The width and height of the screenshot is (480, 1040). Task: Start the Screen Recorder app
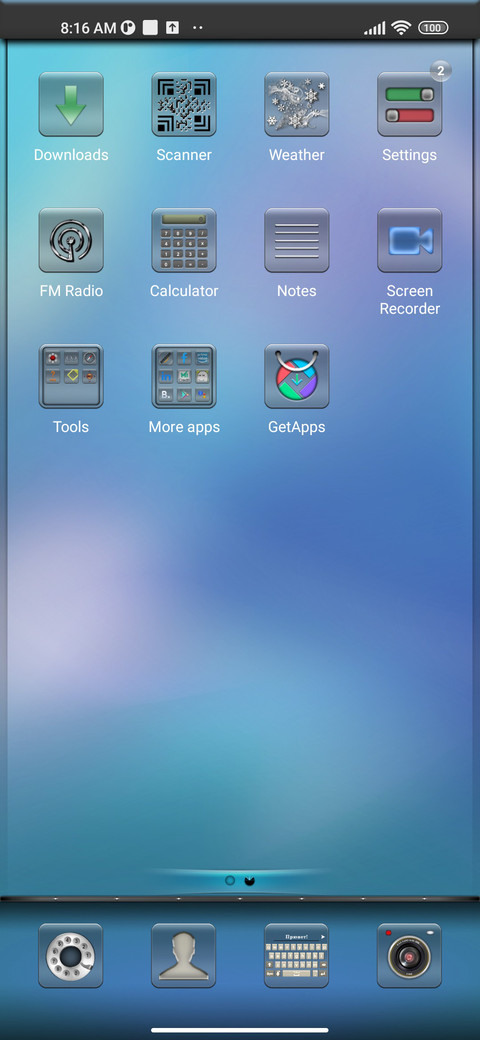(410, 240)
